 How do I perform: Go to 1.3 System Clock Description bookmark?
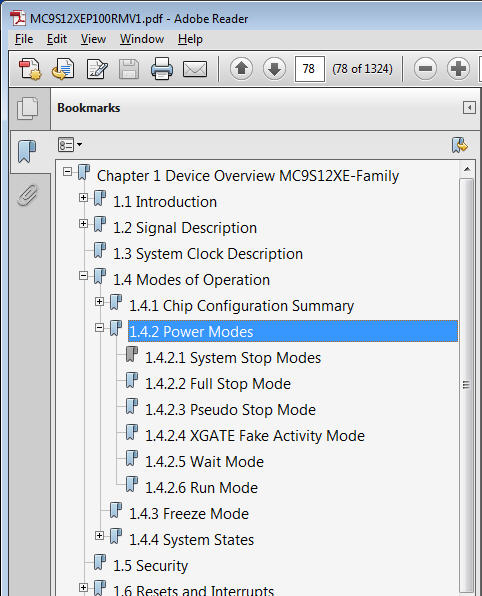(208, 254)
